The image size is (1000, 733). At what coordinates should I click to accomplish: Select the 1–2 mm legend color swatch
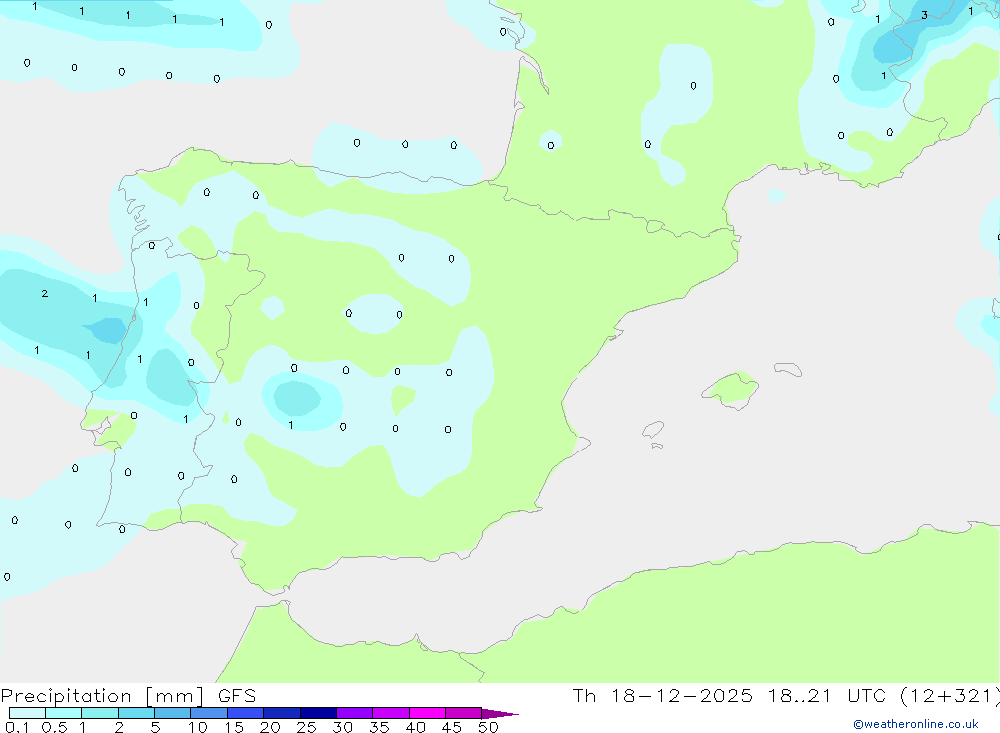tap(100, 713)
